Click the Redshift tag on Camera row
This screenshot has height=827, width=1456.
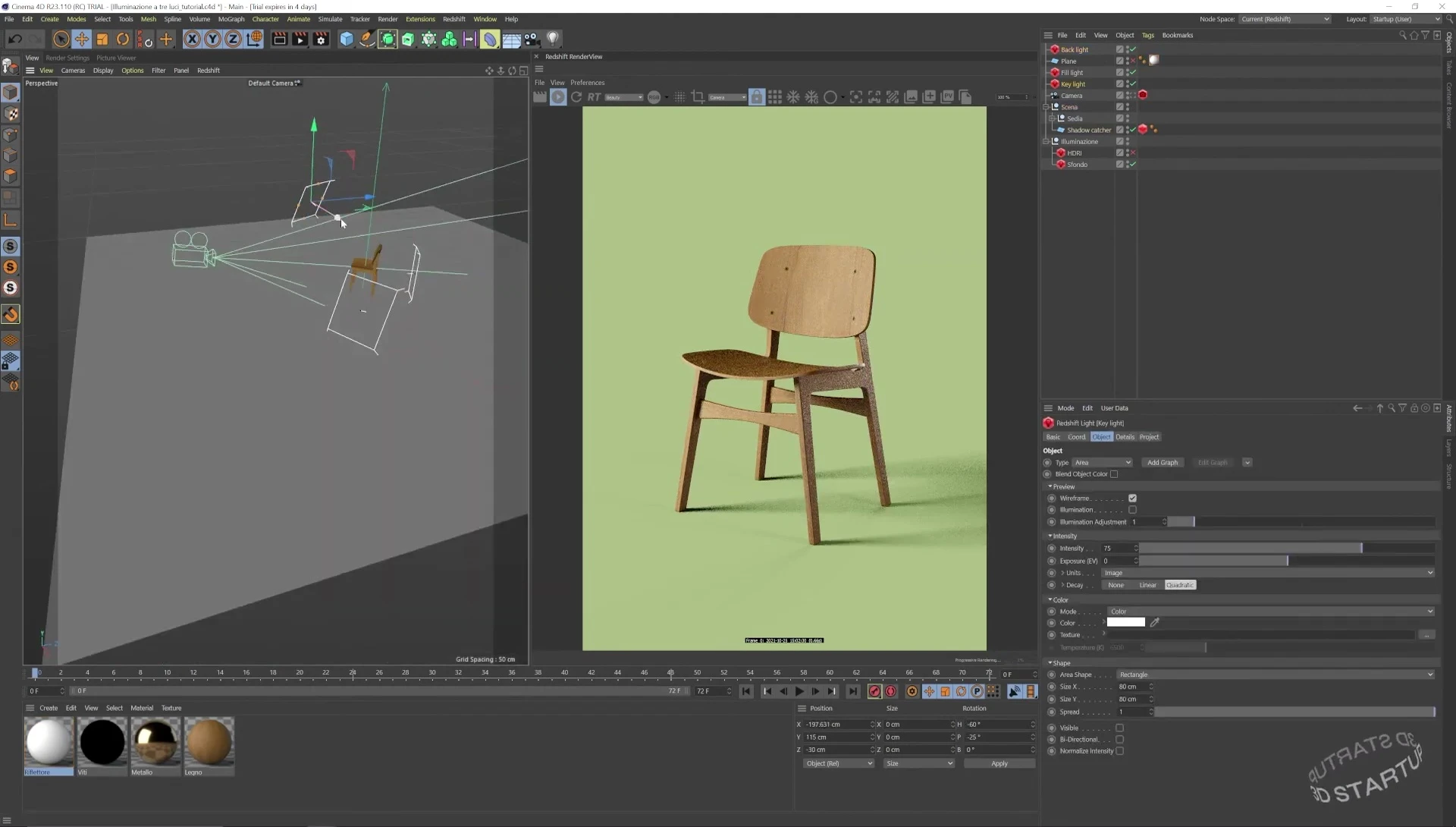point(1143,95)
